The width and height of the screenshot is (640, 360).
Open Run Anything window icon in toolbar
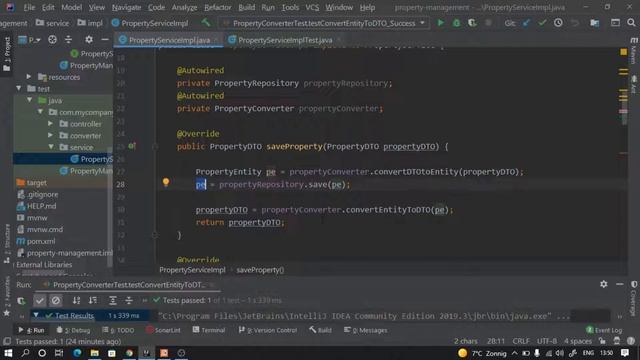pyautogui.click(x=615, y=23)
